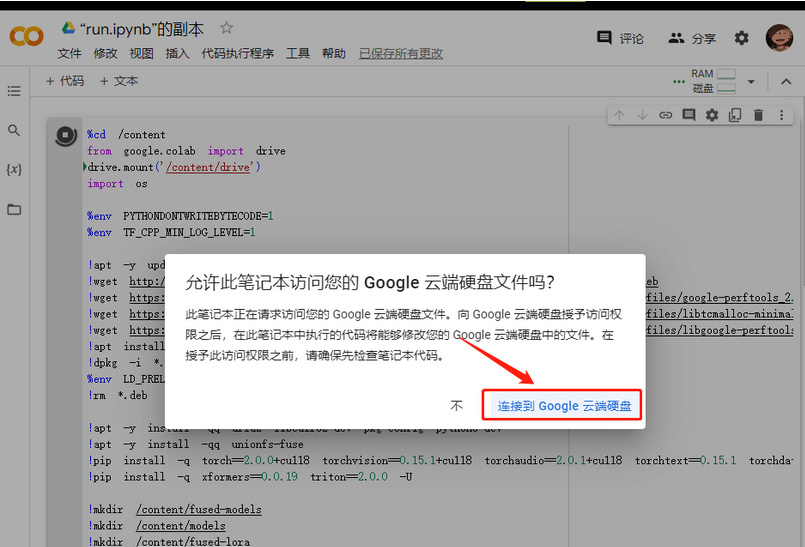Click the TF_CPP_MIN_LOG_LEVEL=1 line

(171, 233)
